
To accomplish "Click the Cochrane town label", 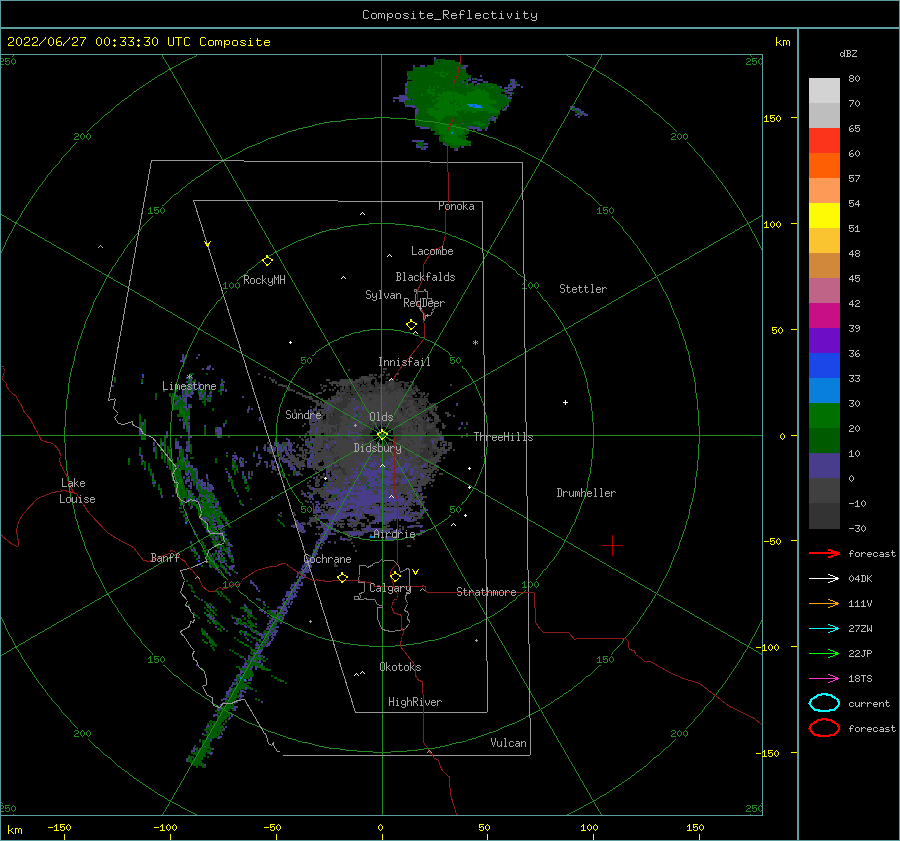I will [327, 559].
